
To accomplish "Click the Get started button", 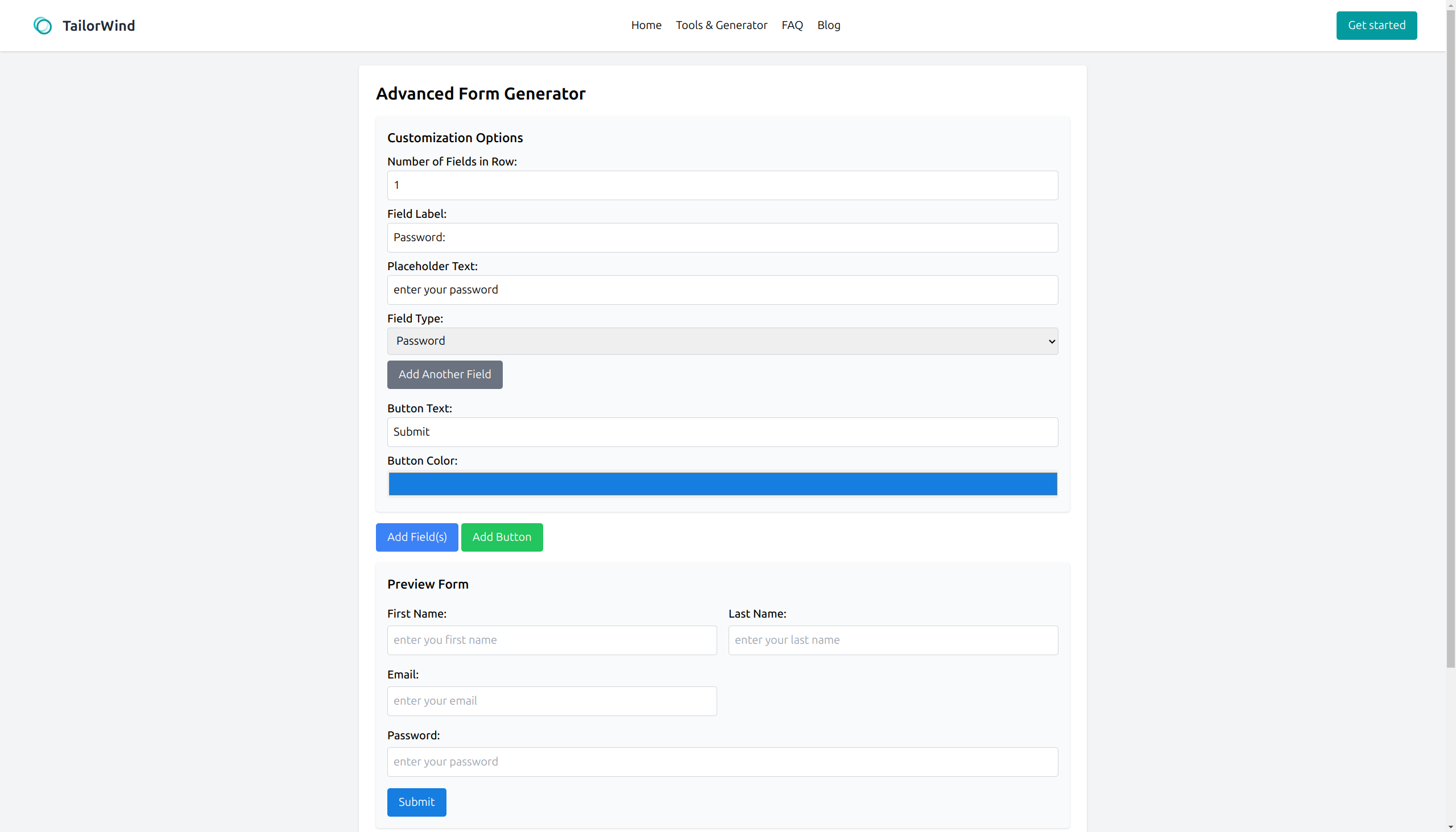I will [1376, 25].
